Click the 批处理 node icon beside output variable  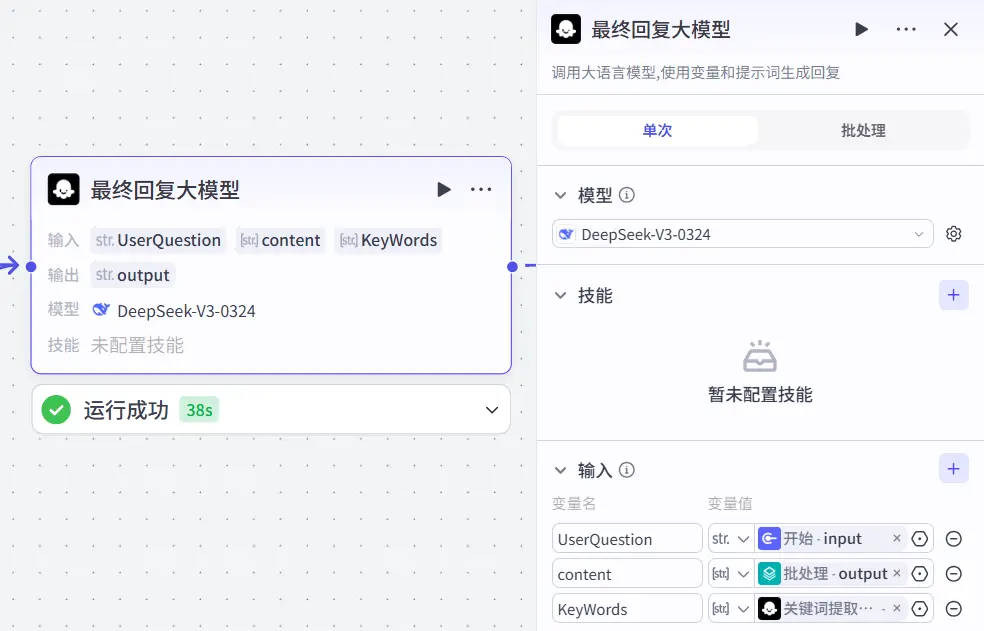767,573
